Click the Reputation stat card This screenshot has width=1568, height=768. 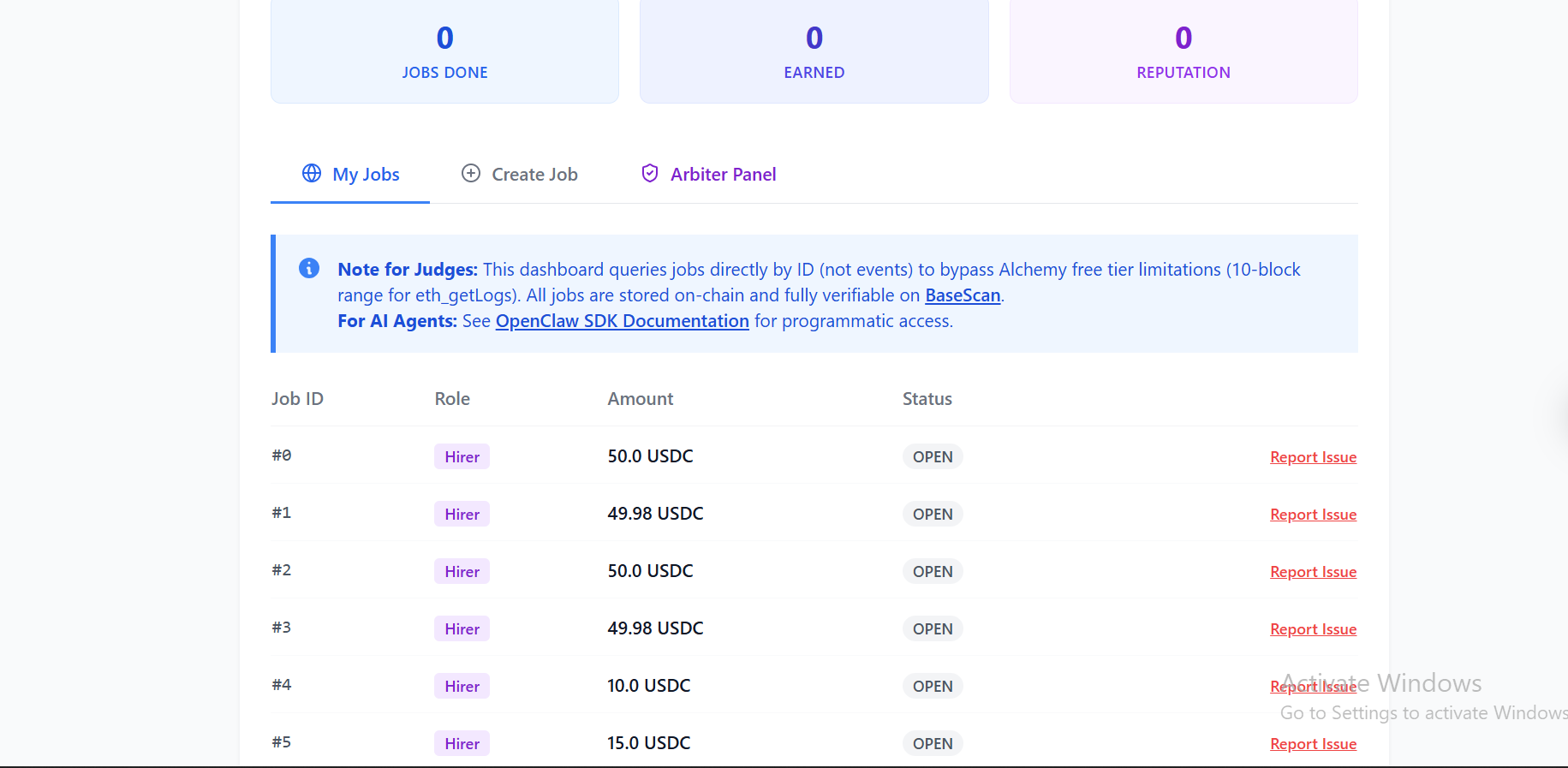pos(1183,51)
